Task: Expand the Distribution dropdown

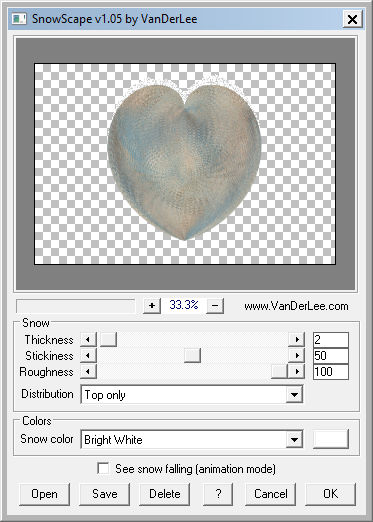Action: (x=294, y=395)
